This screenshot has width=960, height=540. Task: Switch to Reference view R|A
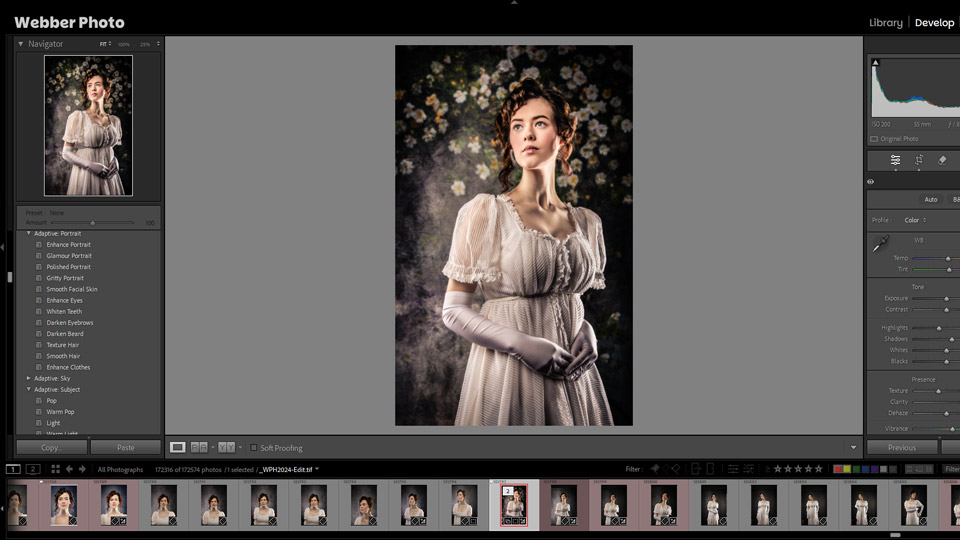point(199,448)
